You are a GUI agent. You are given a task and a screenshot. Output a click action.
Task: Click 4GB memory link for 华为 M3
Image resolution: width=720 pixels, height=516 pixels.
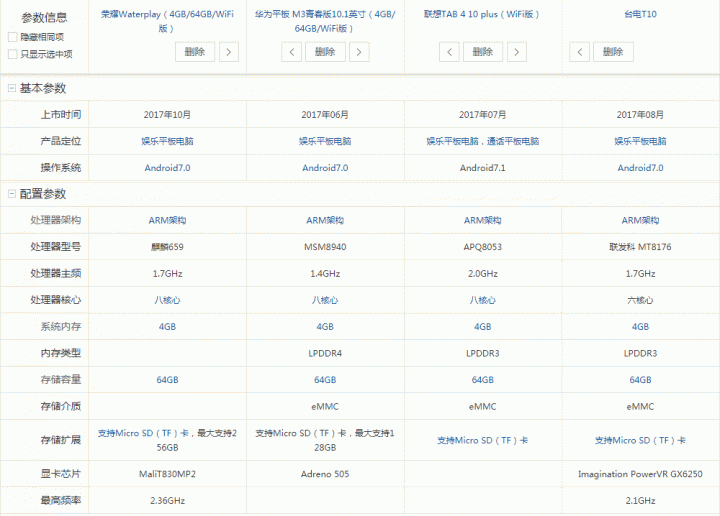(325, 327)
